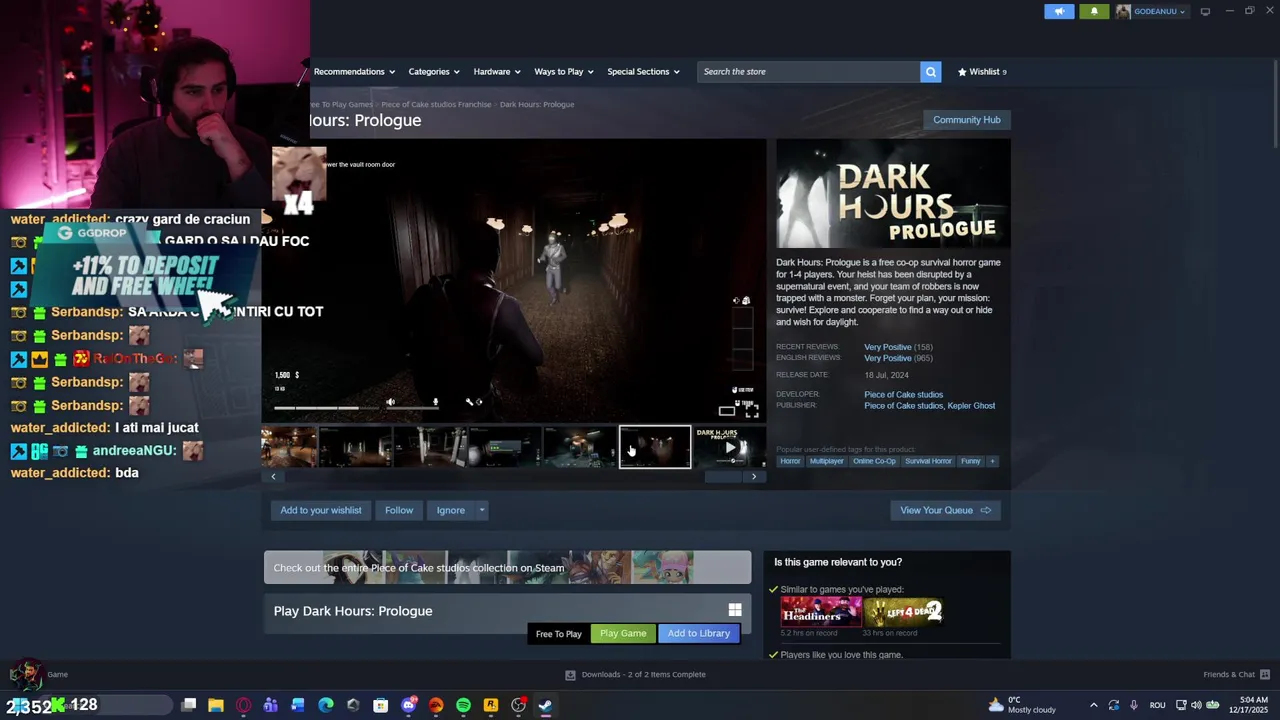Open Left 4 Dead 2 similar game thumbnail

point(903,611)
